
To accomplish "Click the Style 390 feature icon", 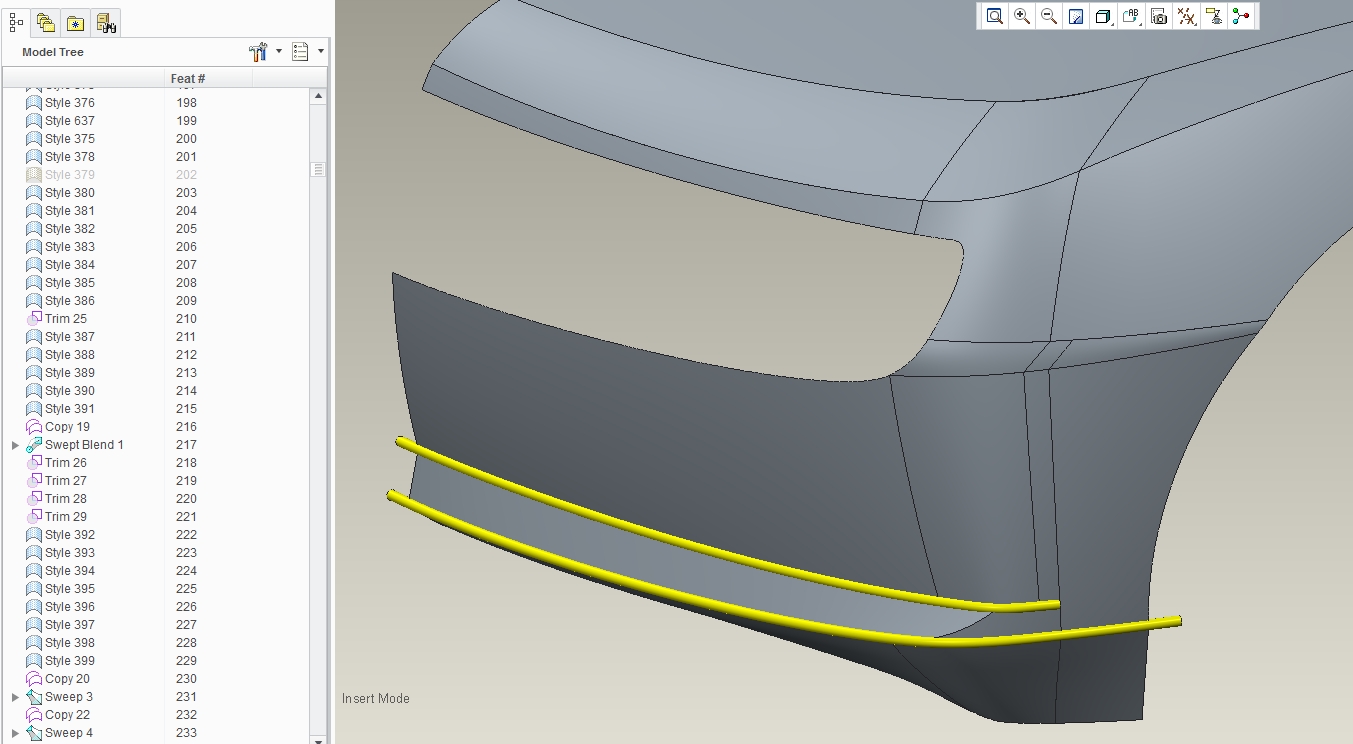I will pos(33,391).
